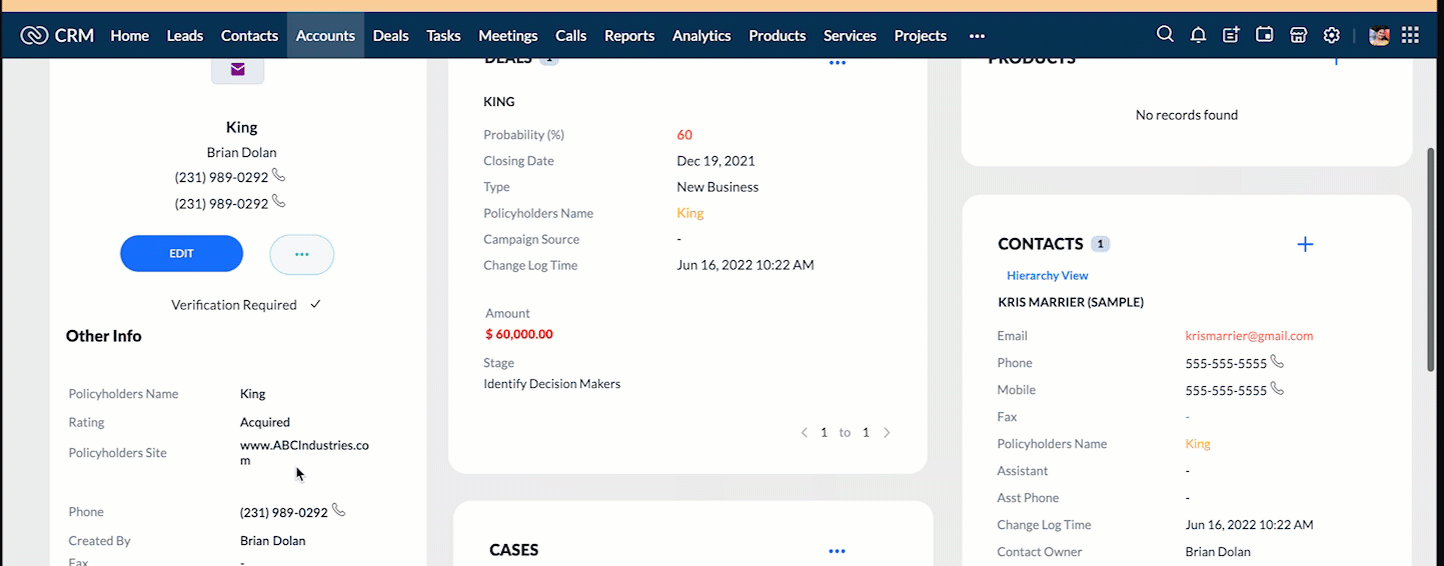This screenshot has width=1444, height=566.
Task: Open the Contacts tab
Action: click(x=249, y=35)
